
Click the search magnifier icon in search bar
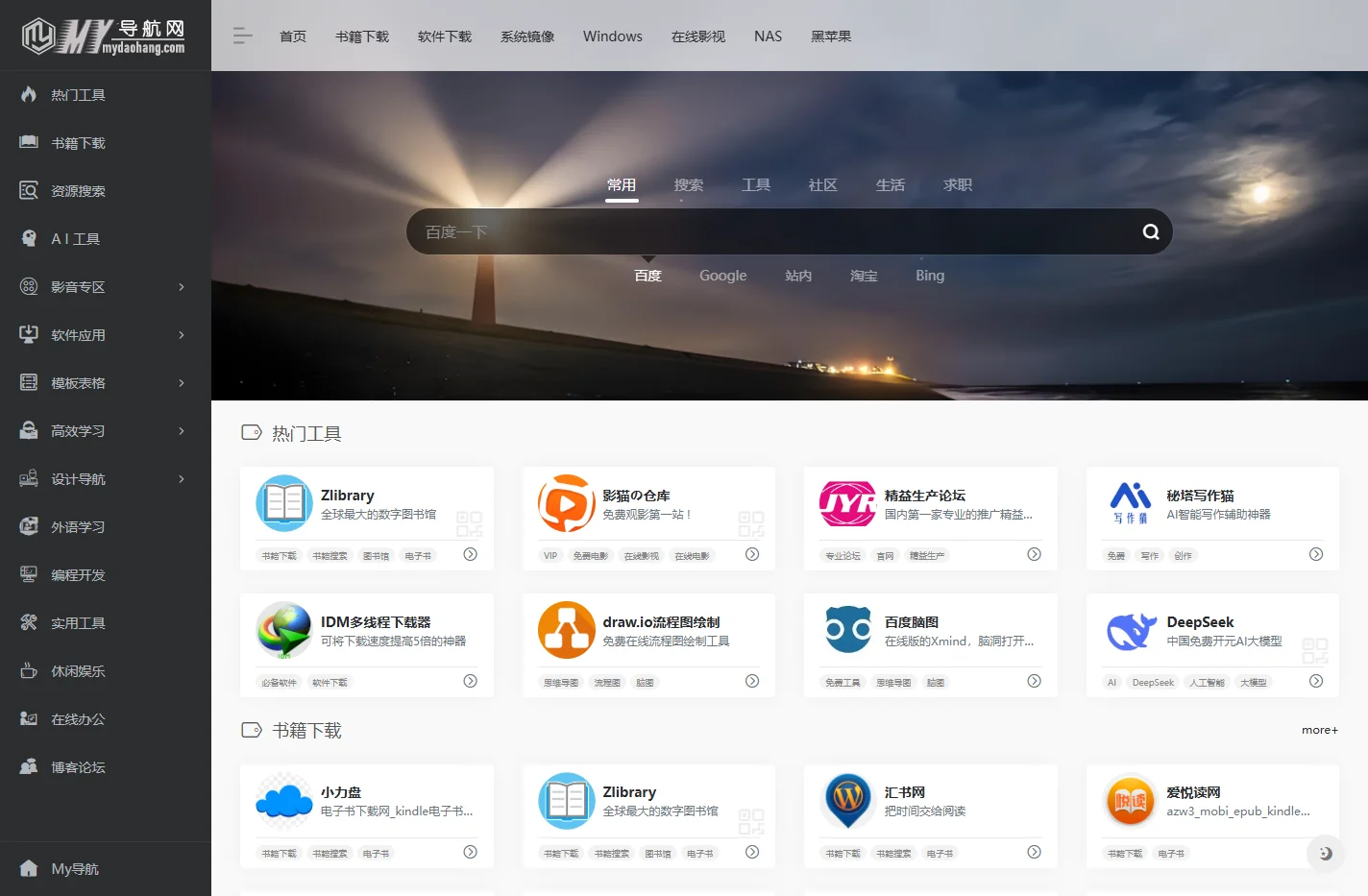[x=1151, y=231]
